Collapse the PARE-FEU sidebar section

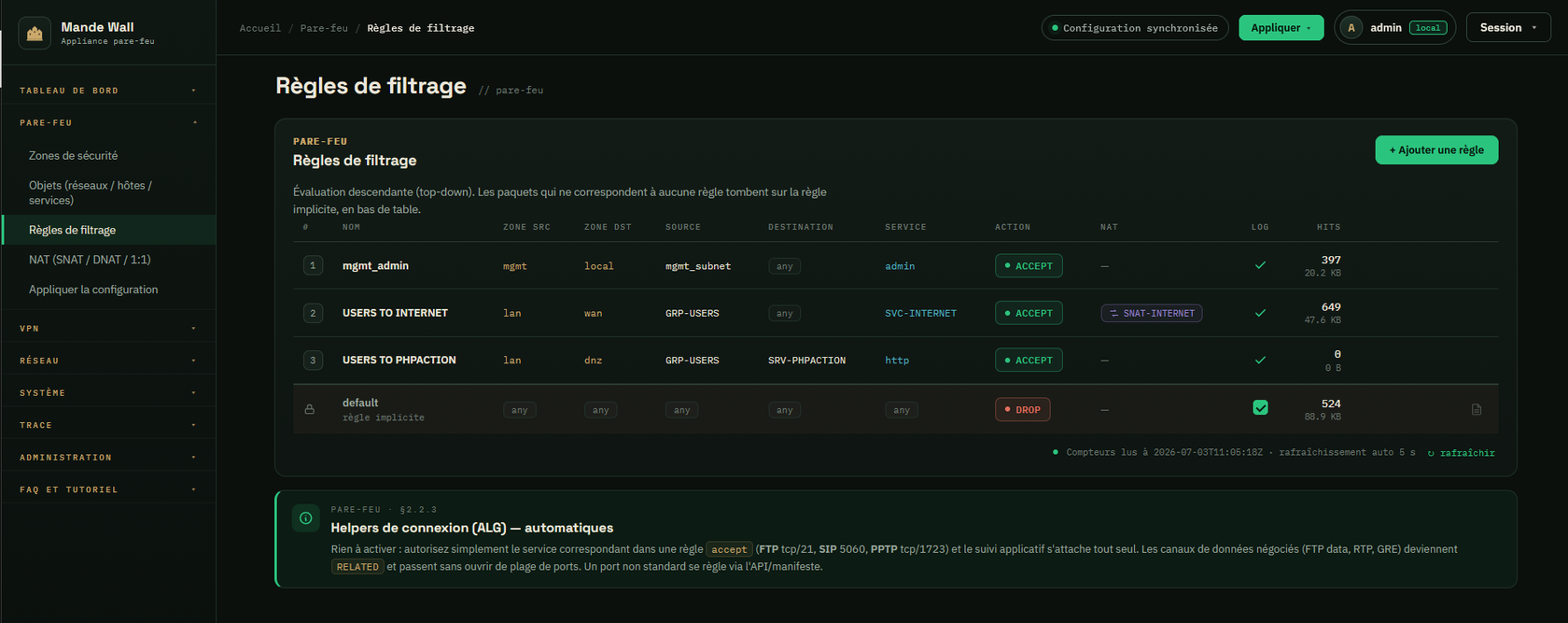pyautogui.click(x=108, y=122)
